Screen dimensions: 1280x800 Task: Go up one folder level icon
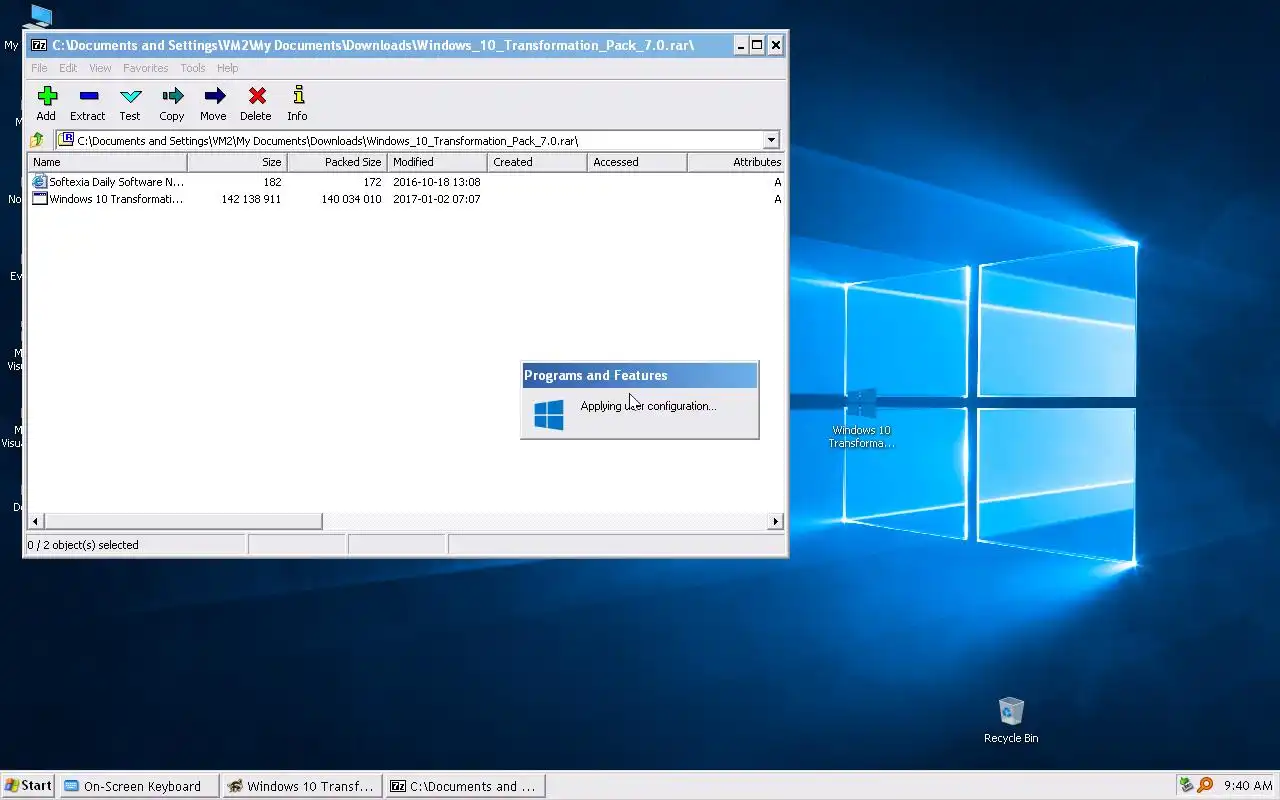click(x=37, y=140)
